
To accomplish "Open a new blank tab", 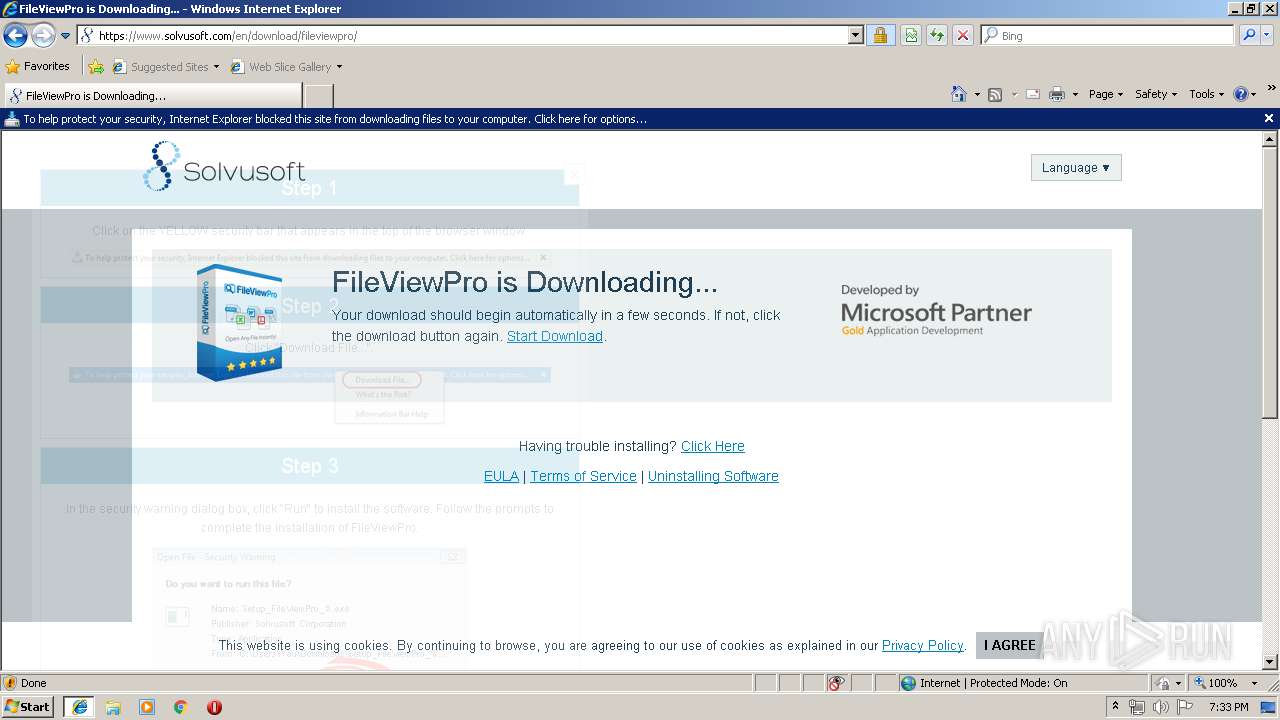I will click(318, 96).
